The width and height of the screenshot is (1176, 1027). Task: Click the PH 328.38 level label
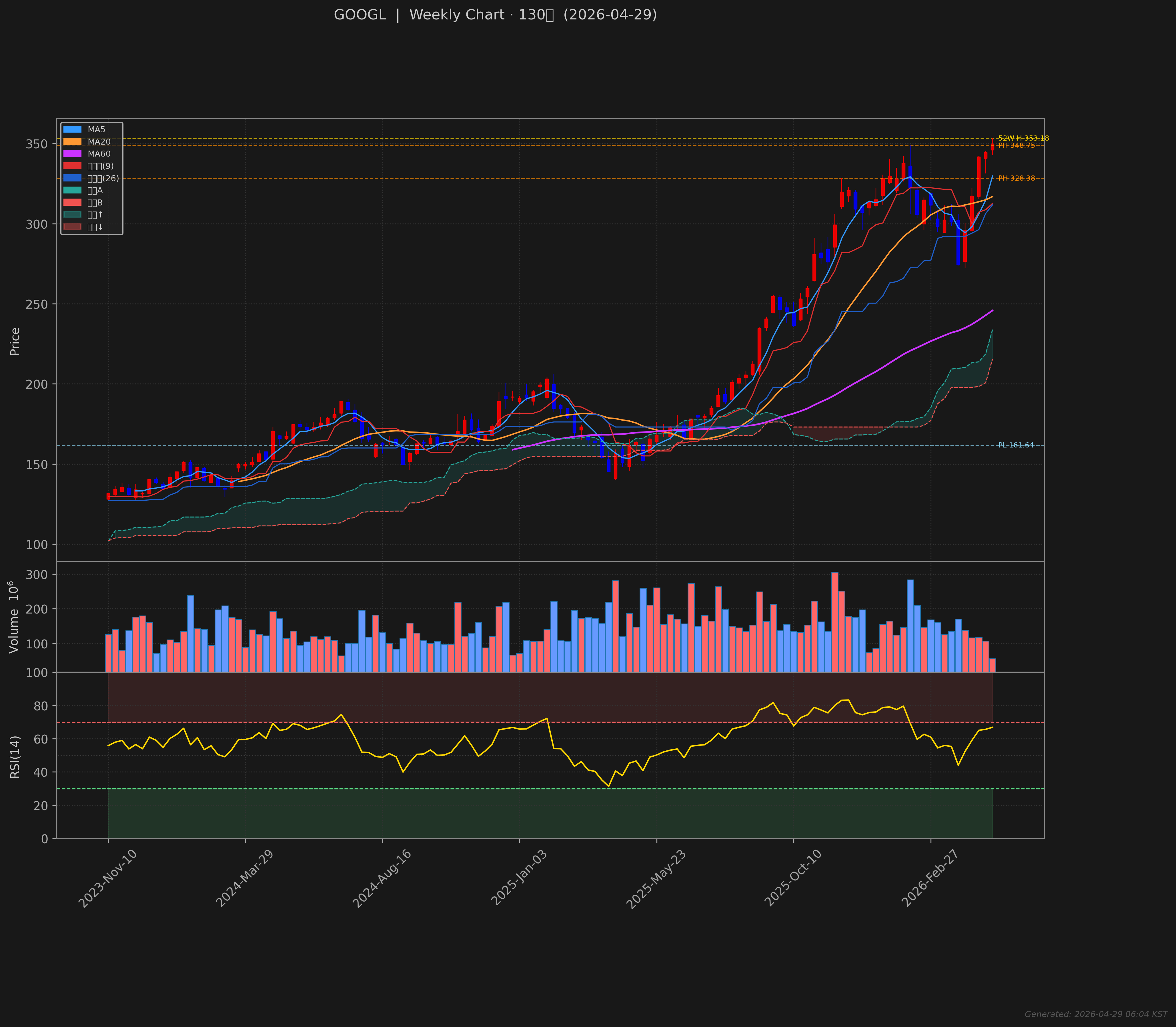pyautogui.click(x=1016, y=178)
